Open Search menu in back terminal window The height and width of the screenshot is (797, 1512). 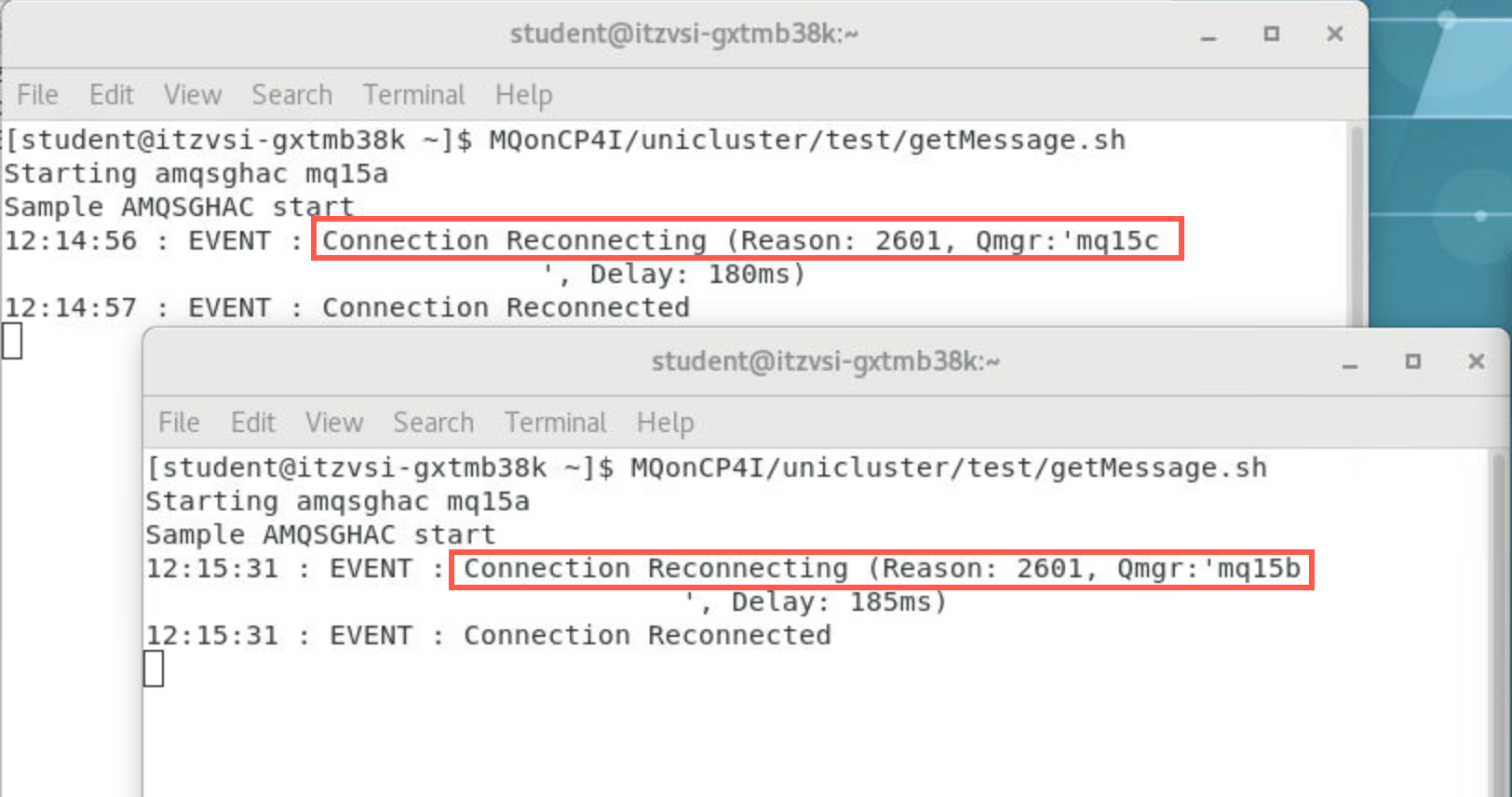tap(291, 95)
